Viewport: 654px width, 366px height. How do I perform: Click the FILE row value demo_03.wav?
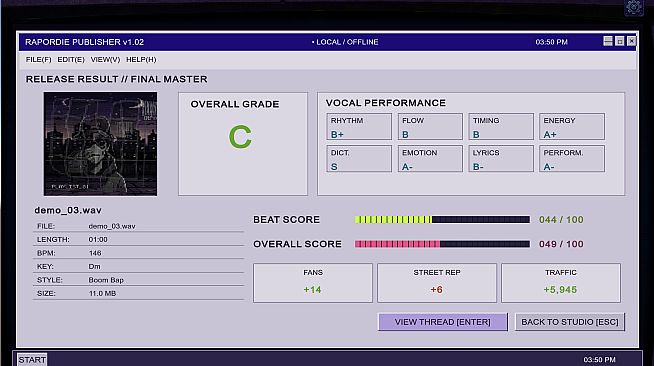click(112, 226)
